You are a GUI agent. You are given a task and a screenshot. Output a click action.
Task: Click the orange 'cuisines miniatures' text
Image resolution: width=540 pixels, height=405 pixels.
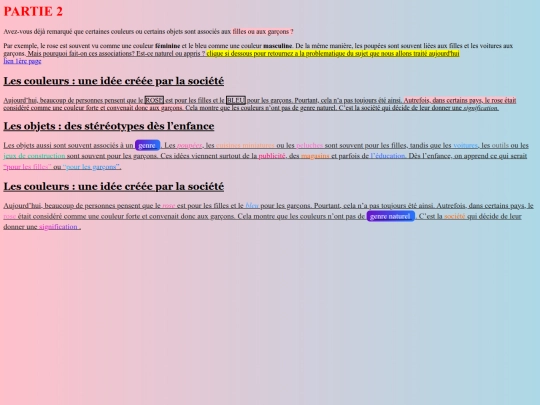(245, 146)
